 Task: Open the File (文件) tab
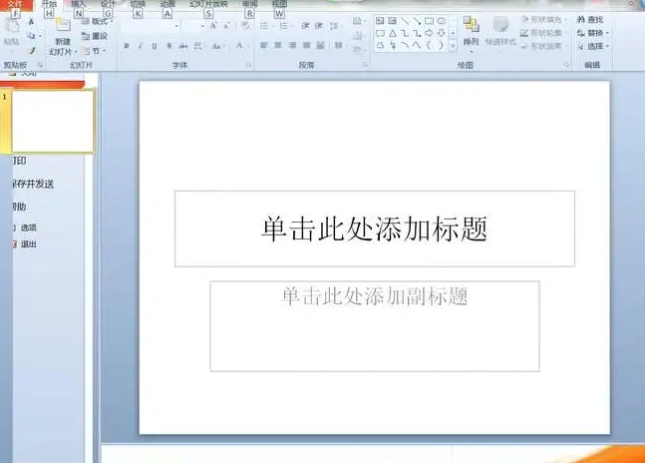tap(14, 4)
